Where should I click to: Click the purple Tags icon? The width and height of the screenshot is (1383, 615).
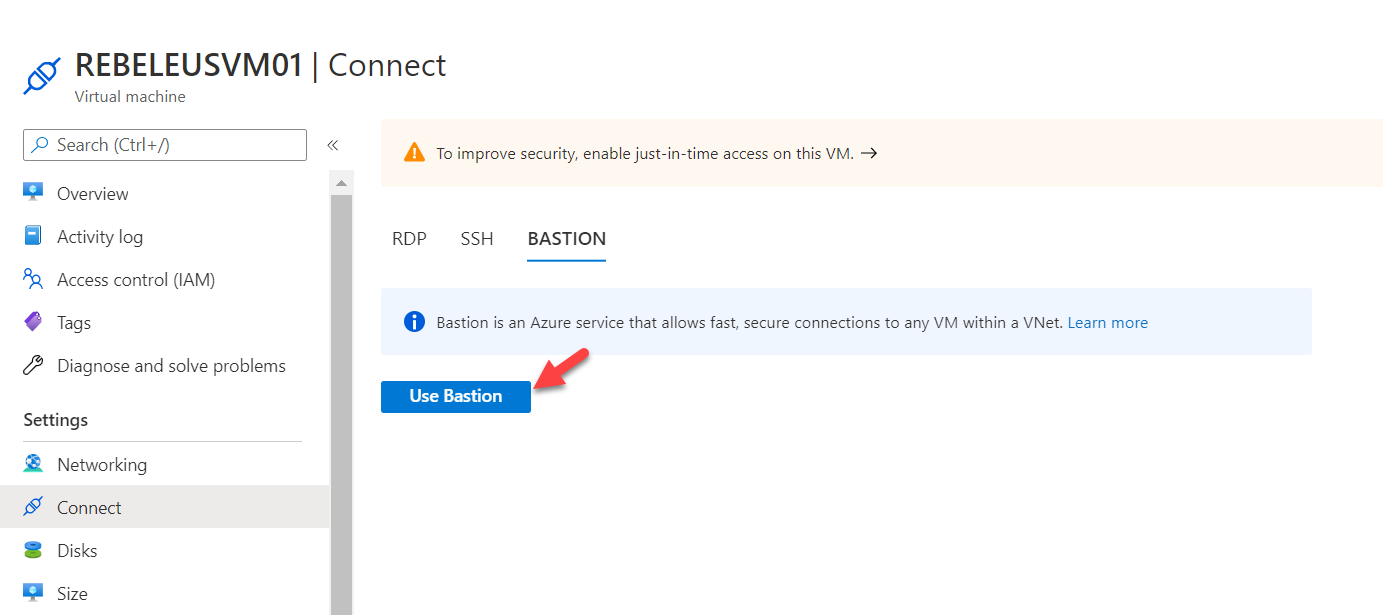pyautogui.click(x=33, y=322)
